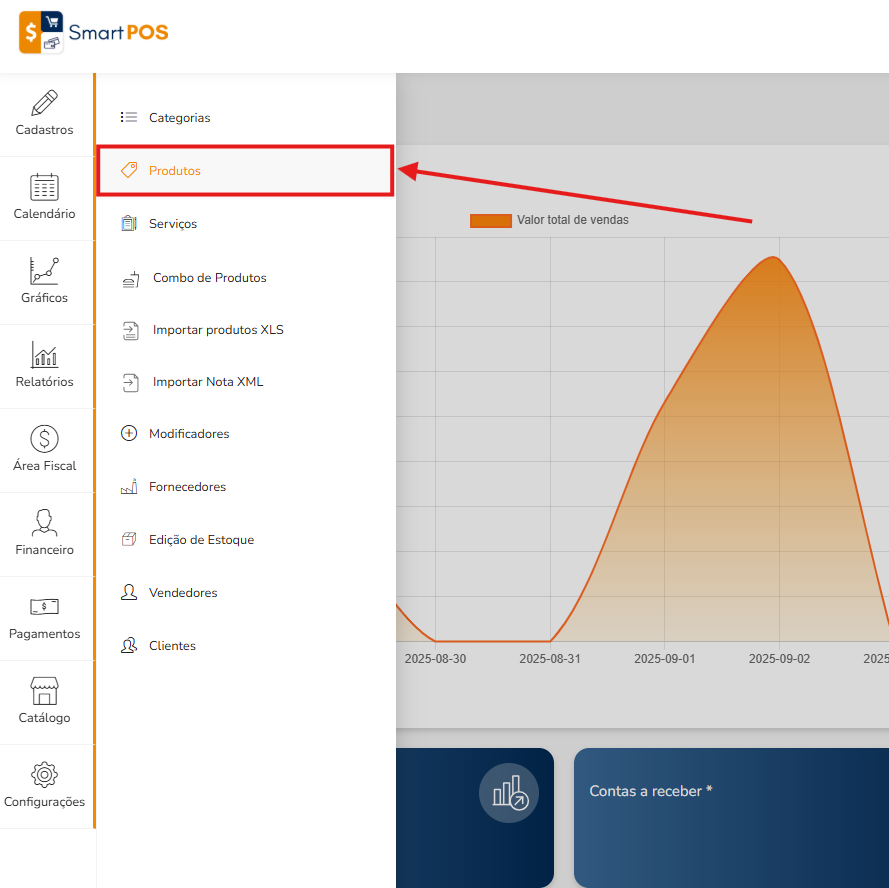889x888 pixels.
Task: Click the chart-arrow icon on dark card
Action: click(509, 793)
